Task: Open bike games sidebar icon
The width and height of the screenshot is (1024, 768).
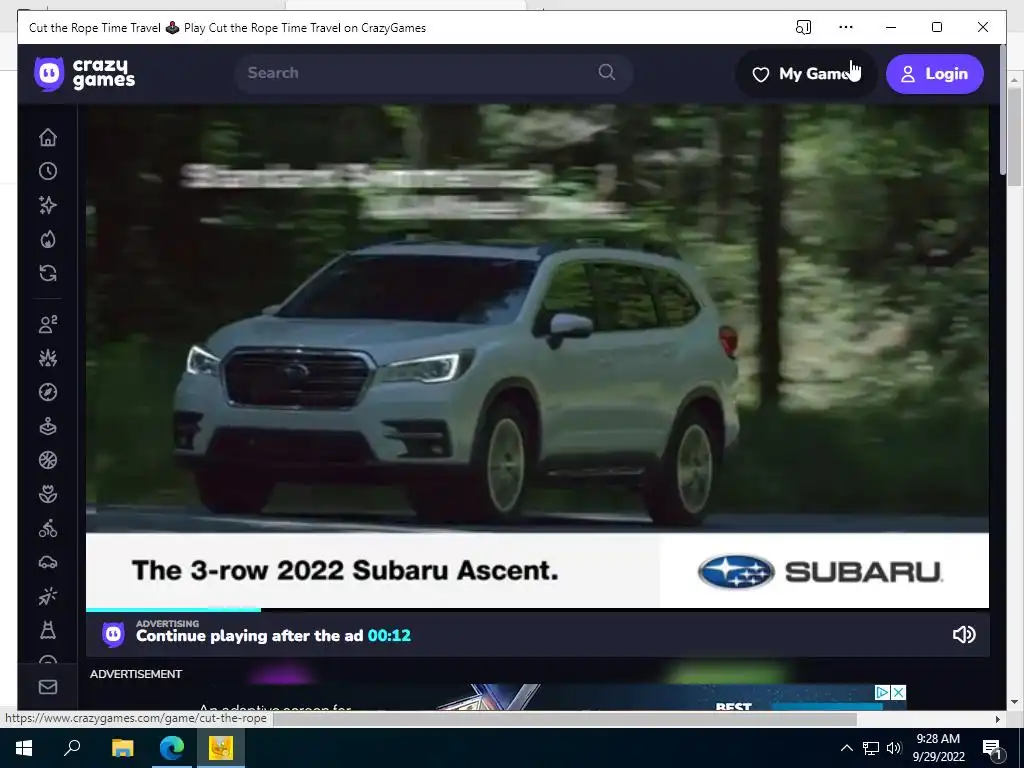Action: pos(48,528)
